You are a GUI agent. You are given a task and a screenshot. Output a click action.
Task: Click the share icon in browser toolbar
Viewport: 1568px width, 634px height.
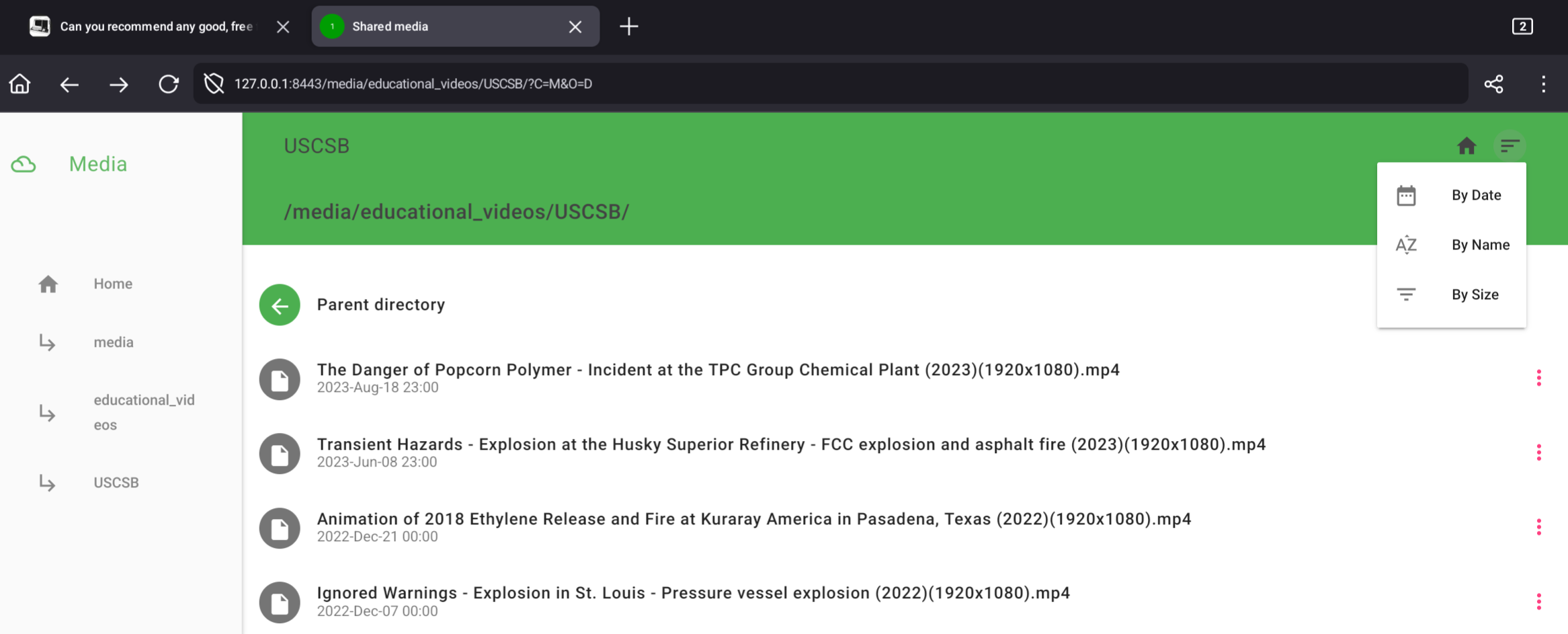(1493, 84)
